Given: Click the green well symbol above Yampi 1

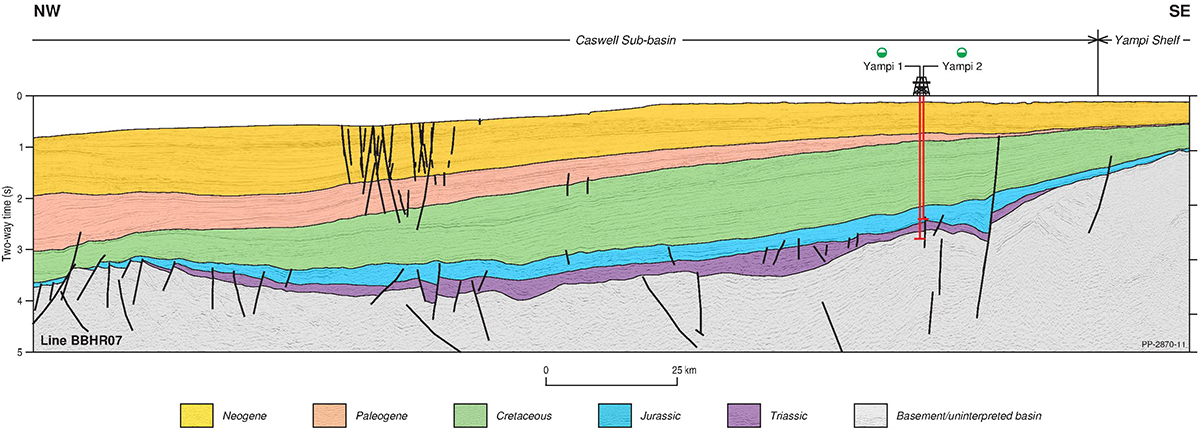Looking at the screenshot, I should click(882, 52).
